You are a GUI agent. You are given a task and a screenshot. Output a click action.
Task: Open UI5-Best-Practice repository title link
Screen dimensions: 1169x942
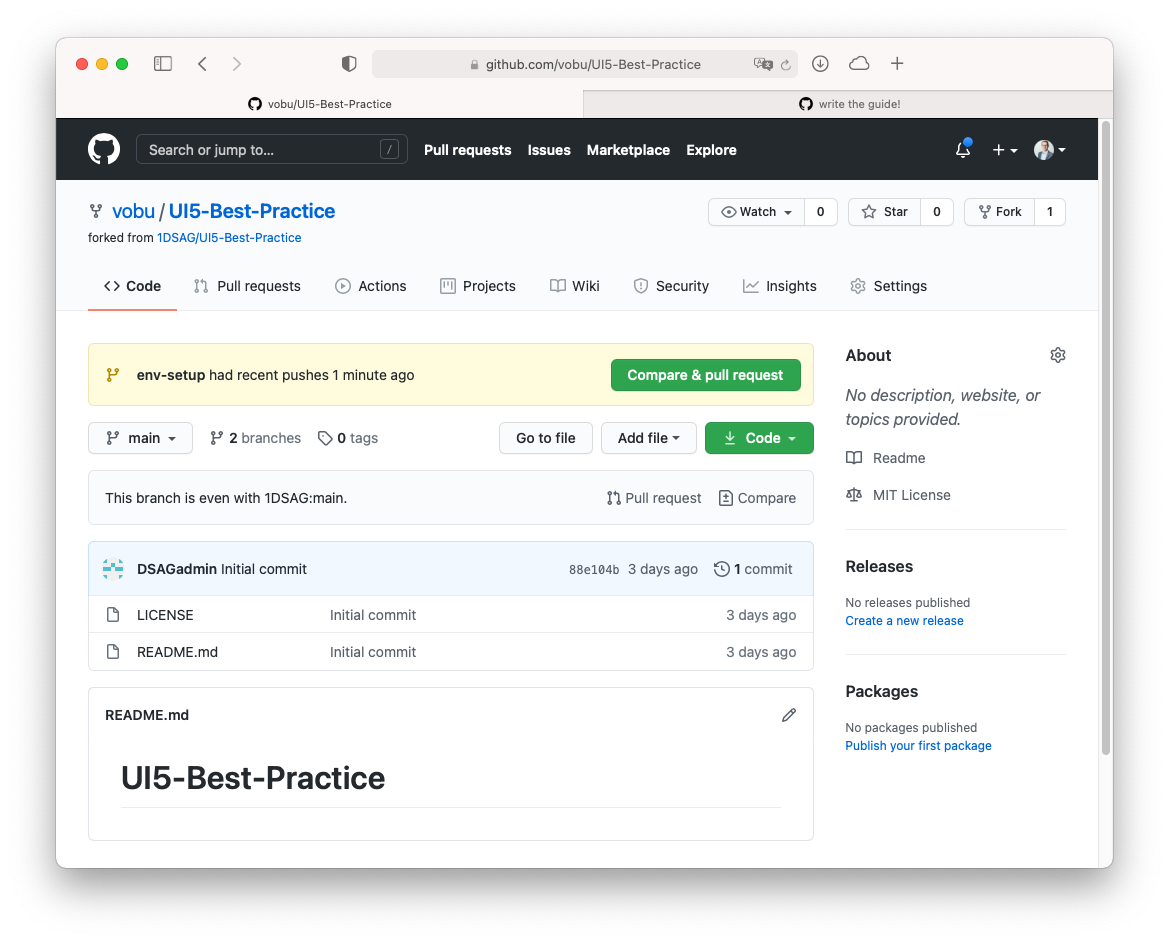click(252, 212)
